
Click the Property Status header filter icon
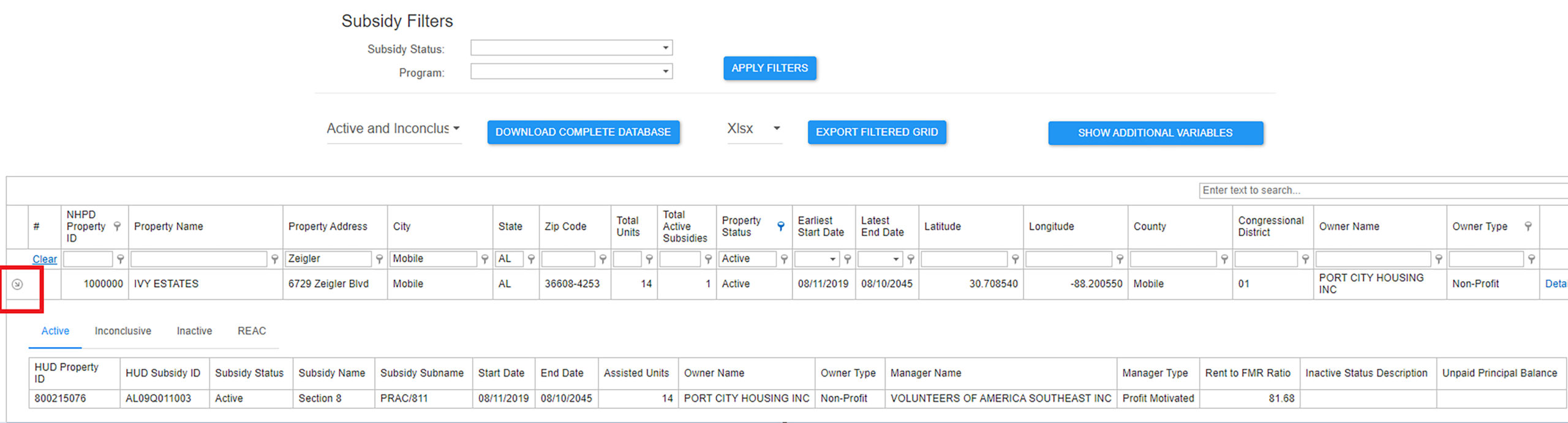pos(781,226)
